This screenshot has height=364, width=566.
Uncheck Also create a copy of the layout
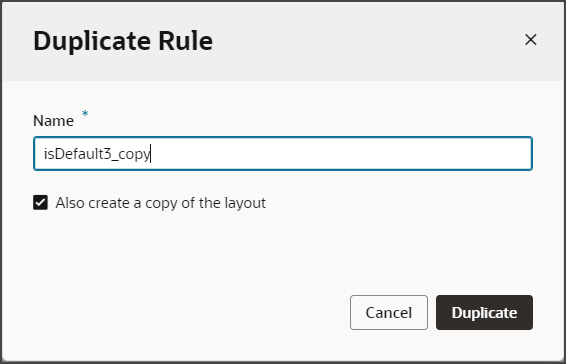pyautogui.click(x=40, y=203)
